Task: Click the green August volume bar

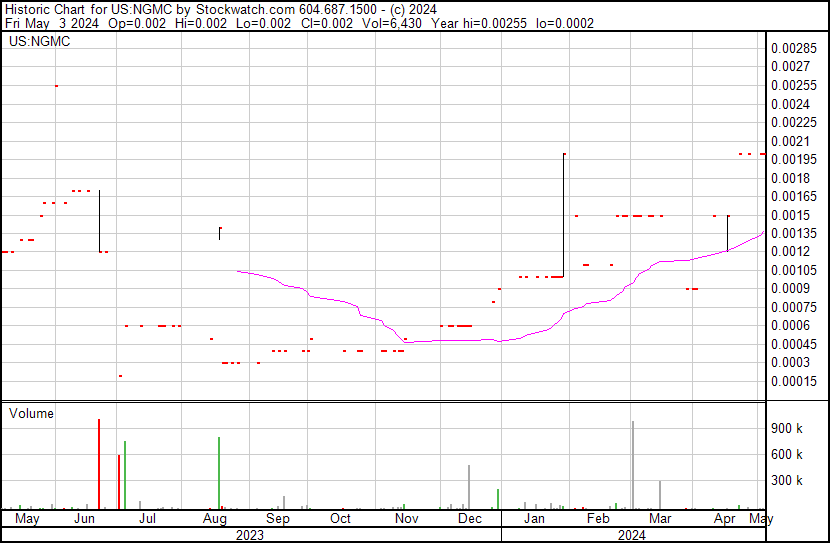Action: (219, 473)
